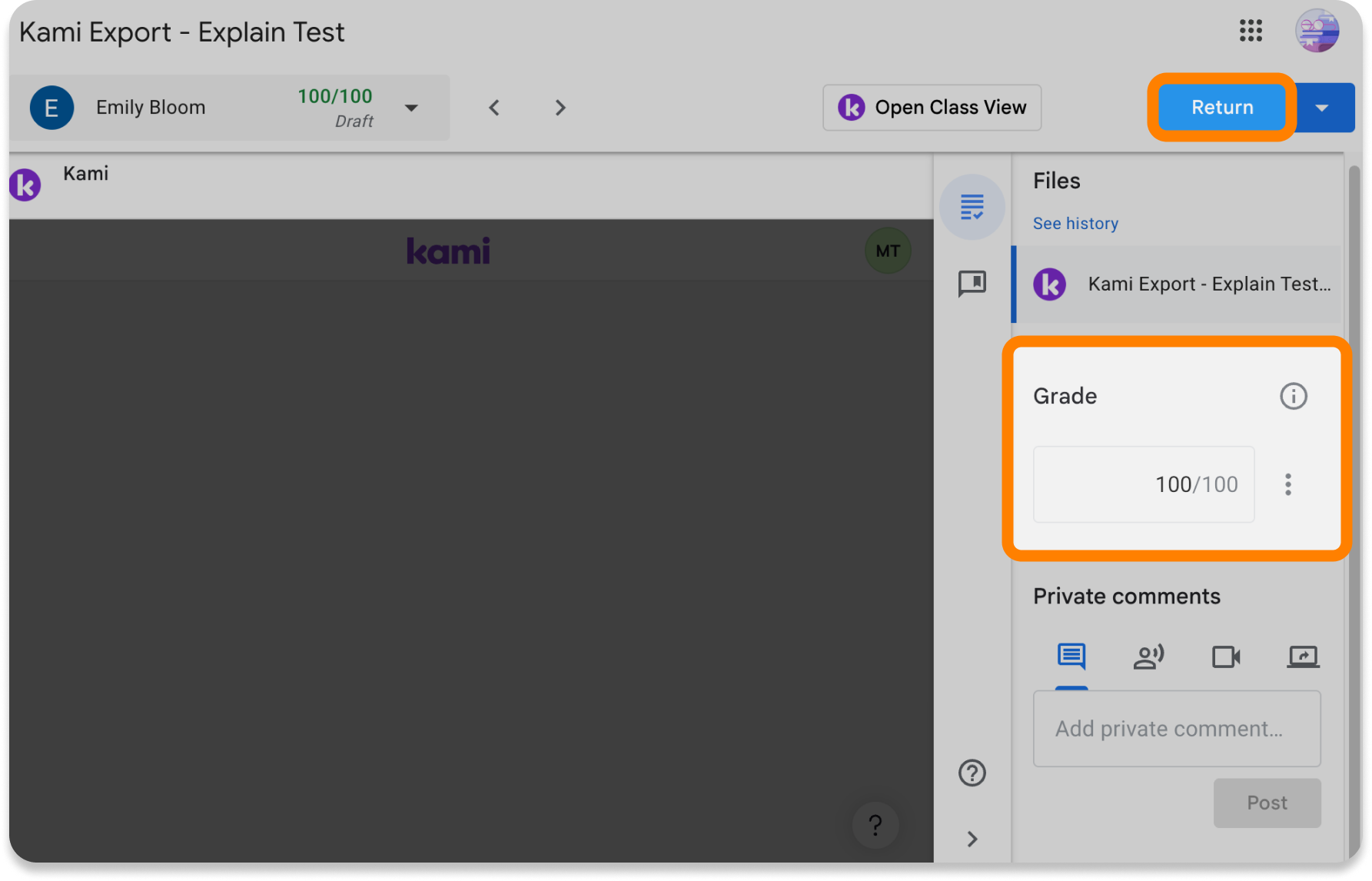Click the Kami icon in Open Class View

point(851,108)
